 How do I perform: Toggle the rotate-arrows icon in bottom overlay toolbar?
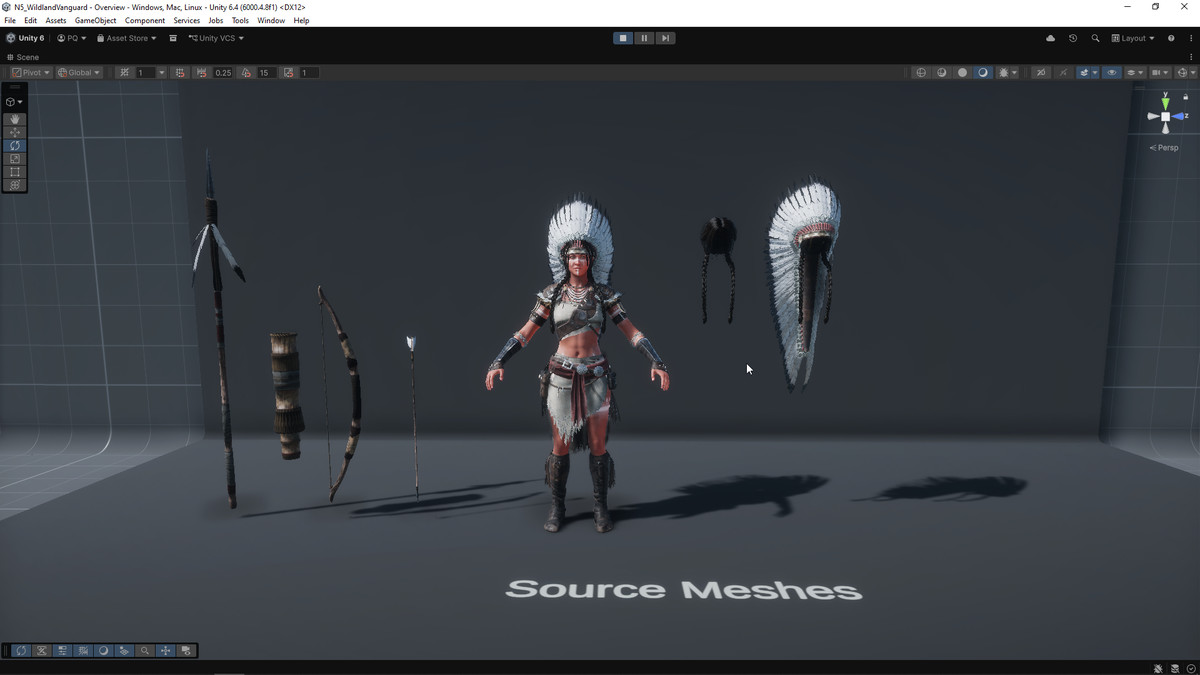pyautogui.click(x=21, y=651)
